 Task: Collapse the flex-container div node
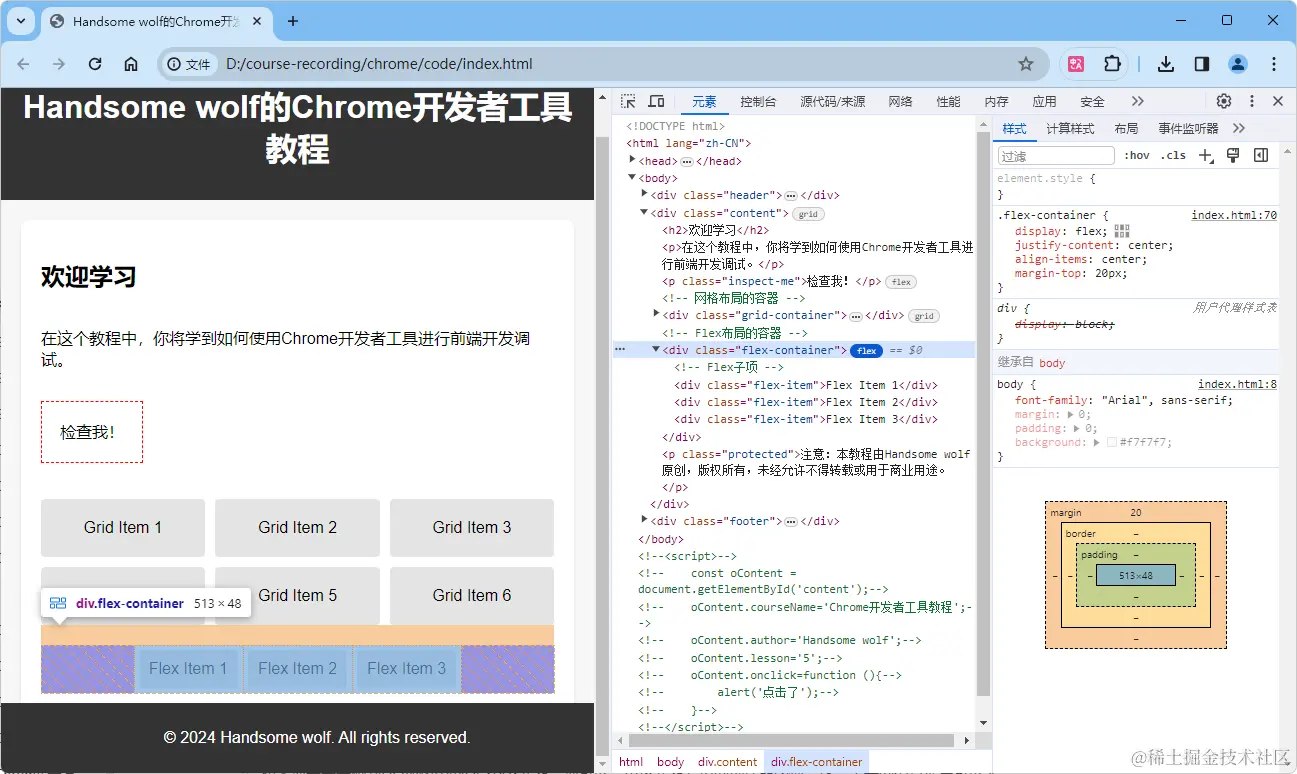coord(656,349)
